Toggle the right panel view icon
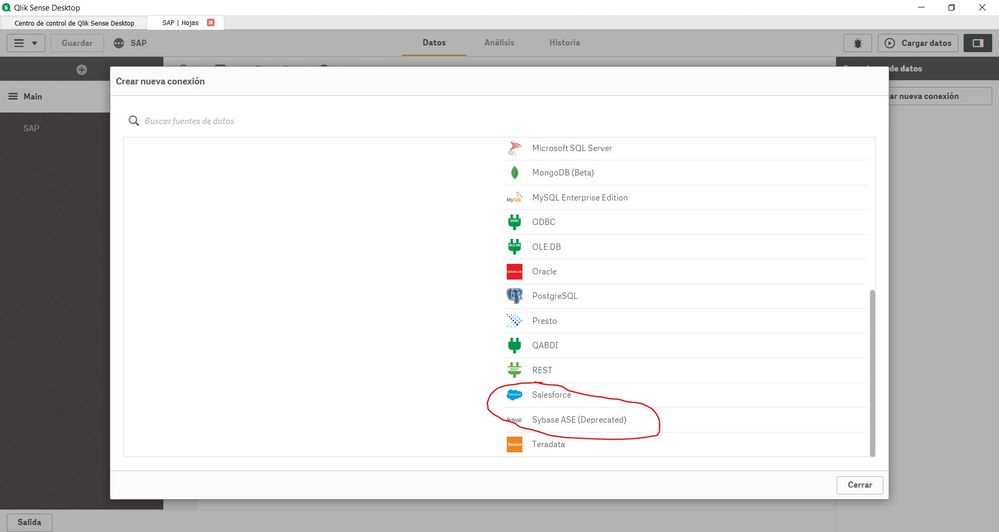The width and height of the screenshot is (999, 532). point(977,43)
